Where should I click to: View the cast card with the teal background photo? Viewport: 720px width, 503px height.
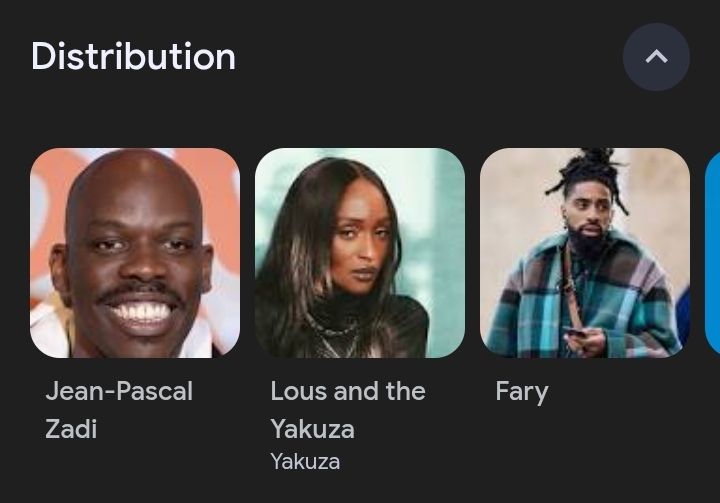360,253
